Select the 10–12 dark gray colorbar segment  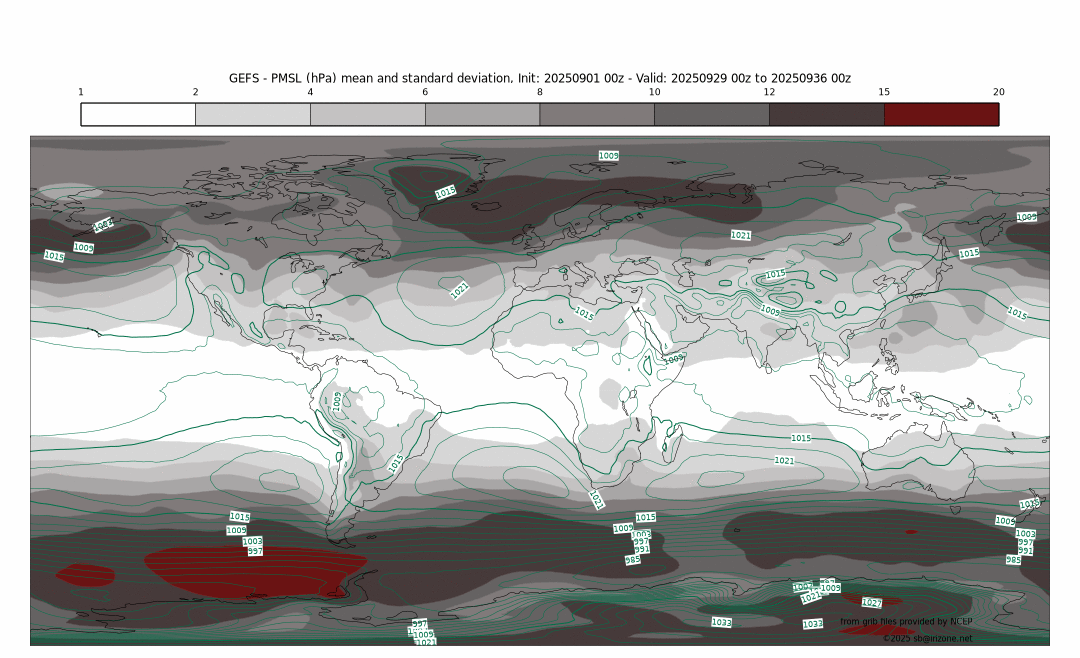pos(711,114)
